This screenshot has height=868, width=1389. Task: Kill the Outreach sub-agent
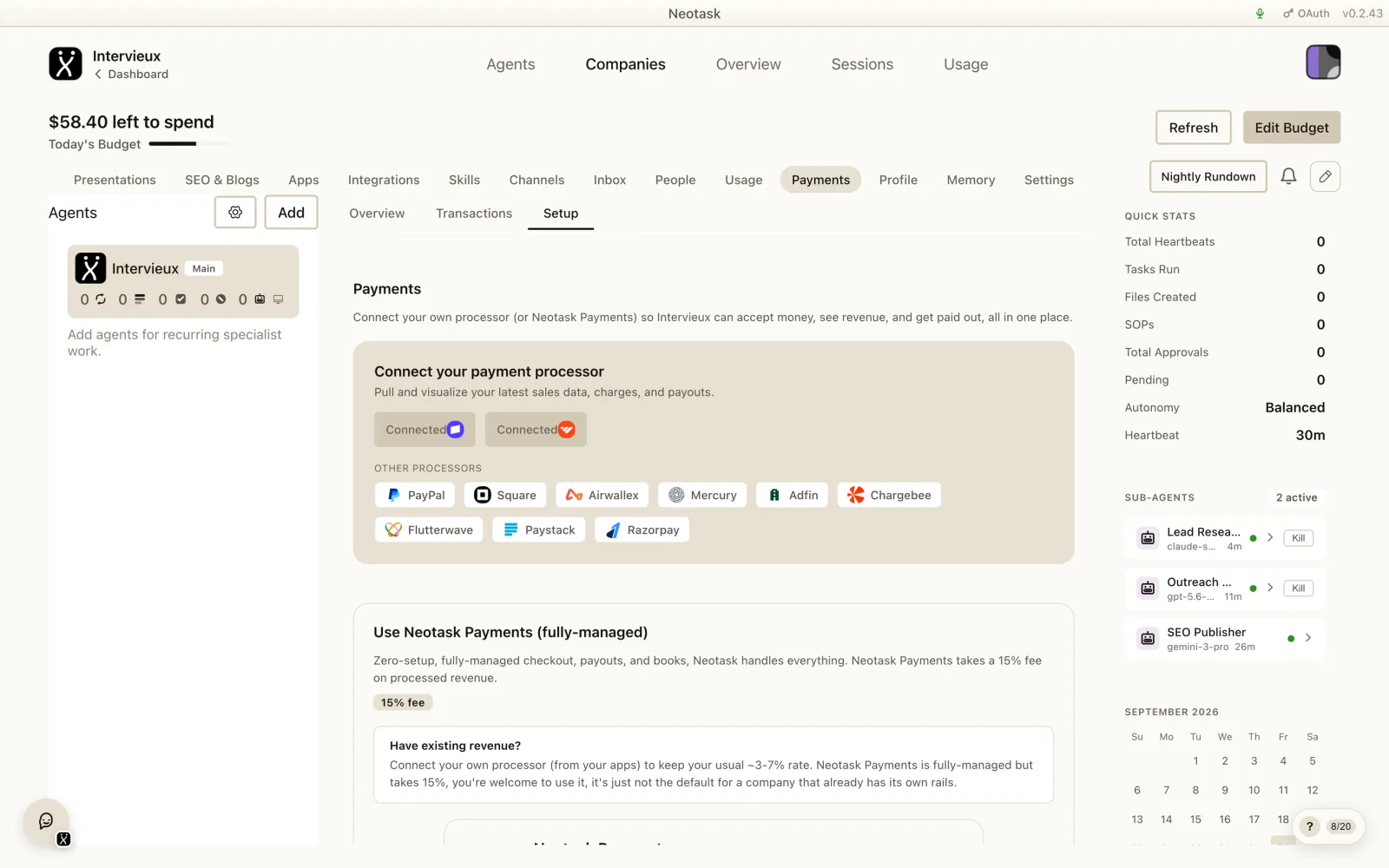tap(1298, 589)
